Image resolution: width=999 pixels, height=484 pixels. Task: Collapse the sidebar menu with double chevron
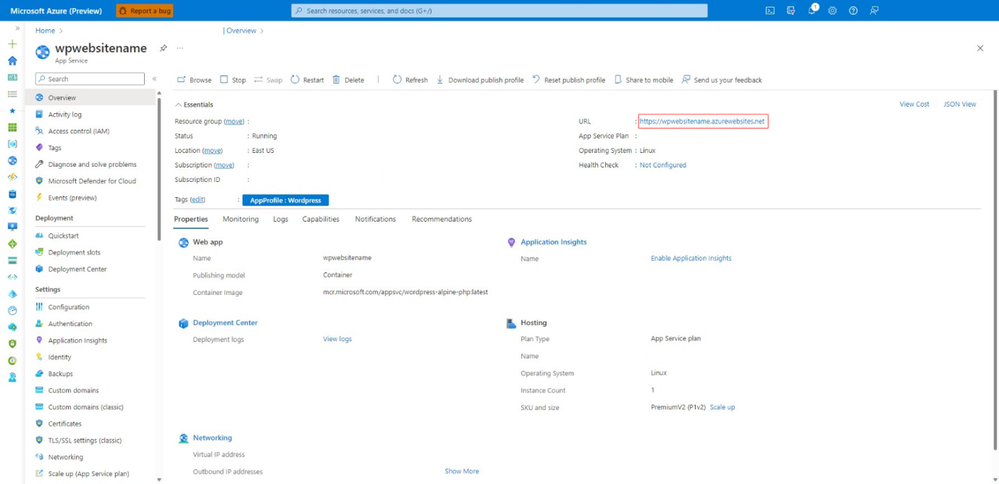click(x=154, y=79)
